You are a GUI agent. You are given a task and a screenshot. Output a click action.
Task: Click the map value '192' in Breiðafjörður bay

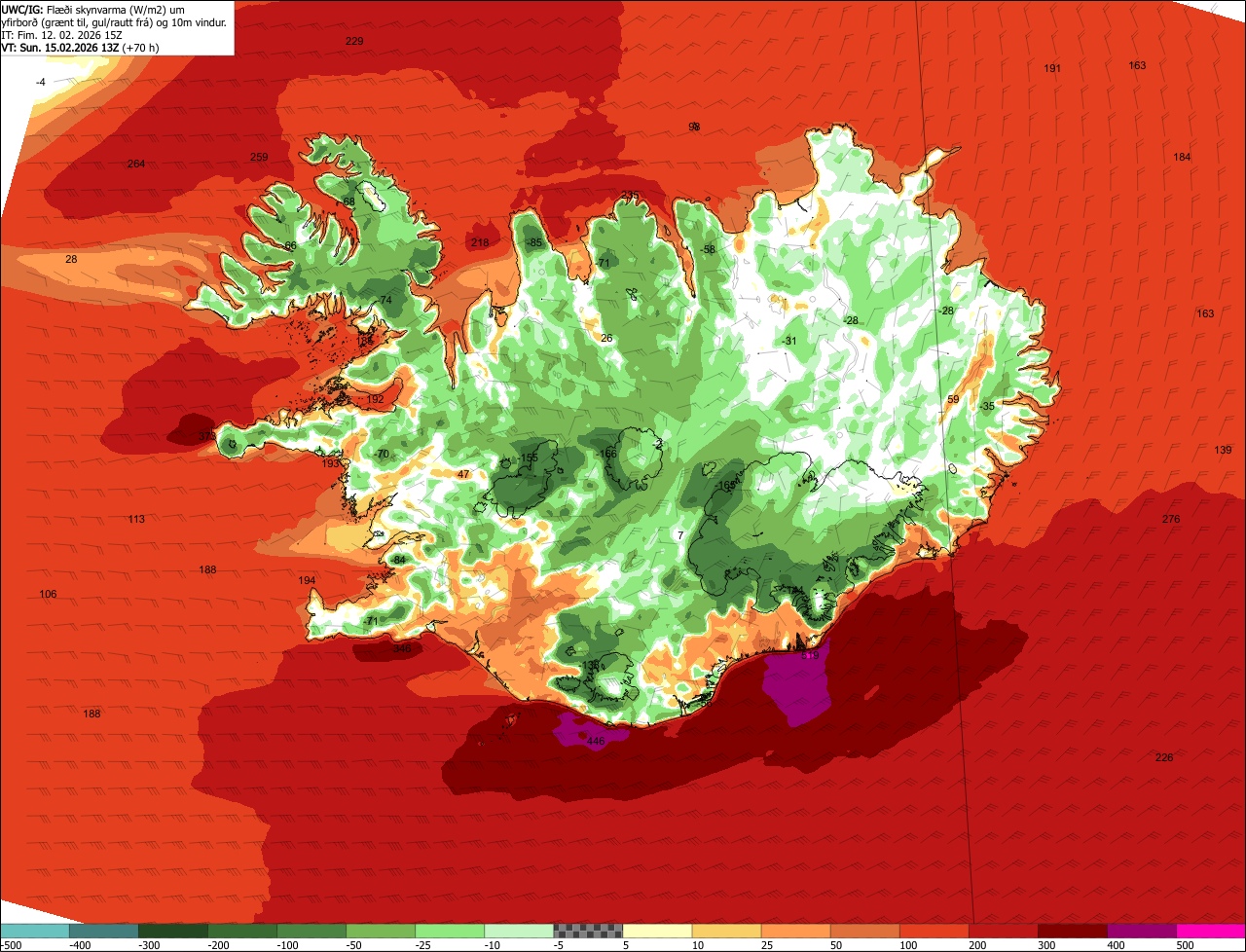pos(375,399)
